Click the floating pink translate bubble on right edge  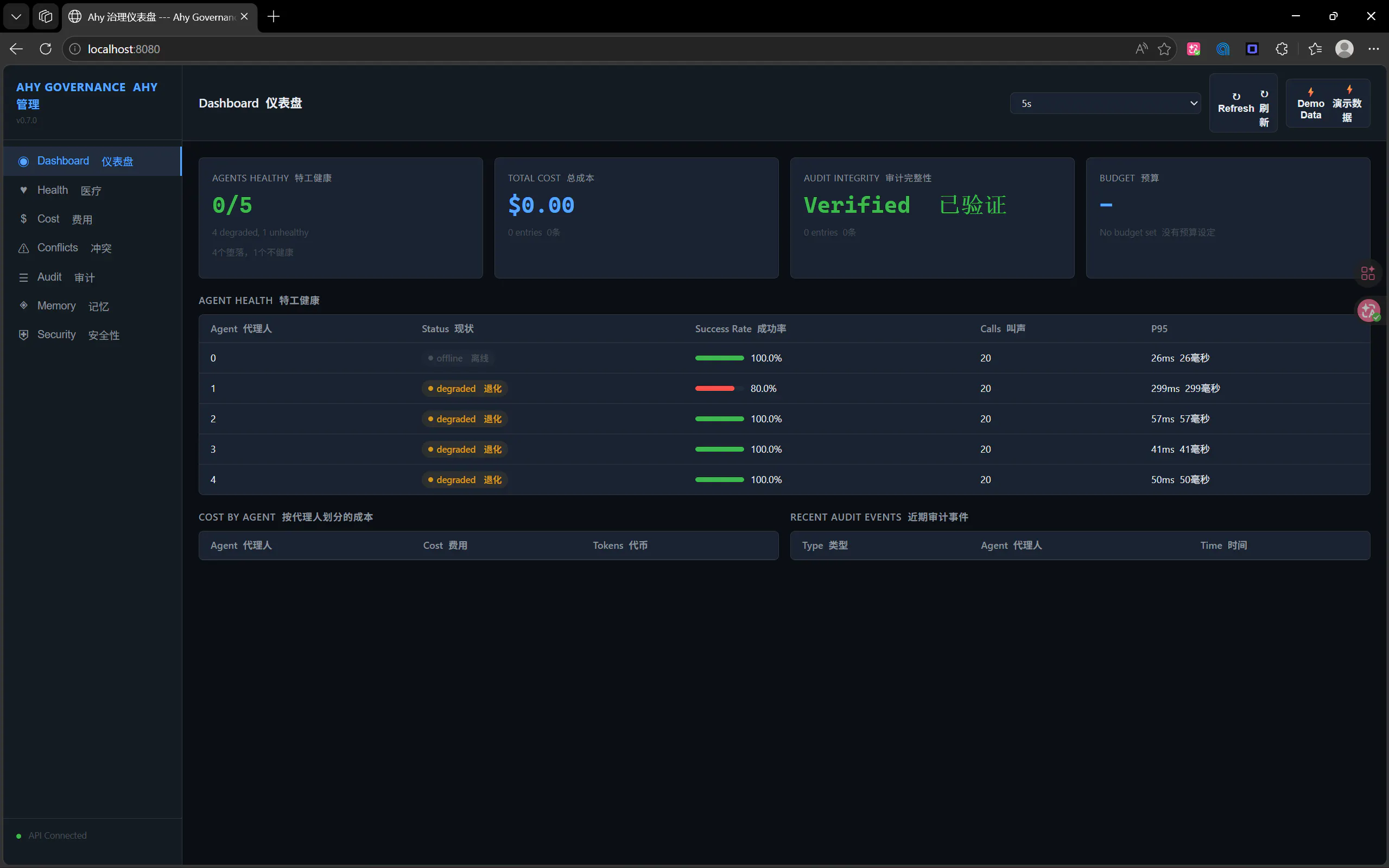click(1369, 311)
